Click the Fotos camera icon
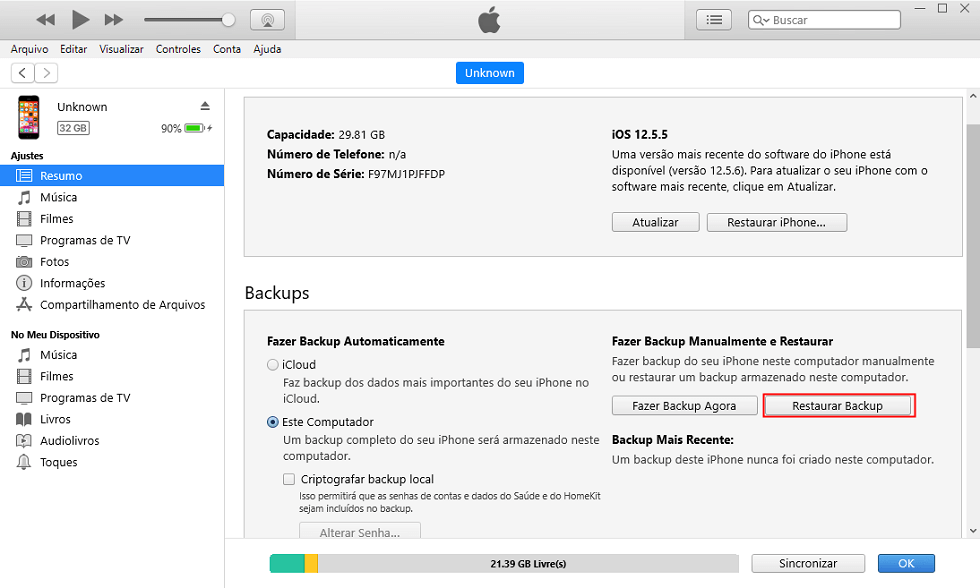This screenshot has height=588, width=980. 24,262
